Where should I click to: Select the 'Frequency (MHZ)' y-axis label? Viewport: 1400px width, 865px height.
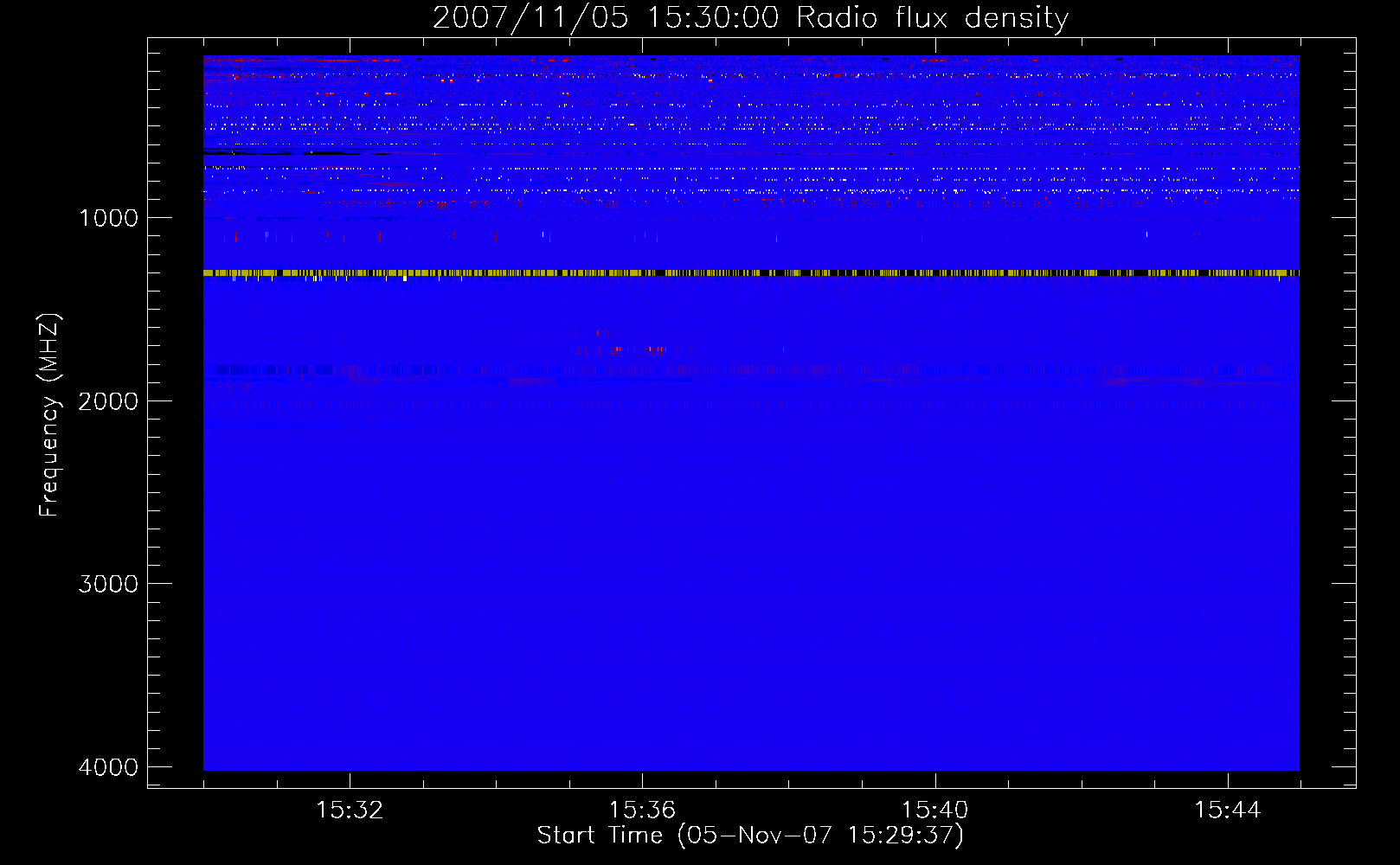pyautogui.click(x=49, y=415)
